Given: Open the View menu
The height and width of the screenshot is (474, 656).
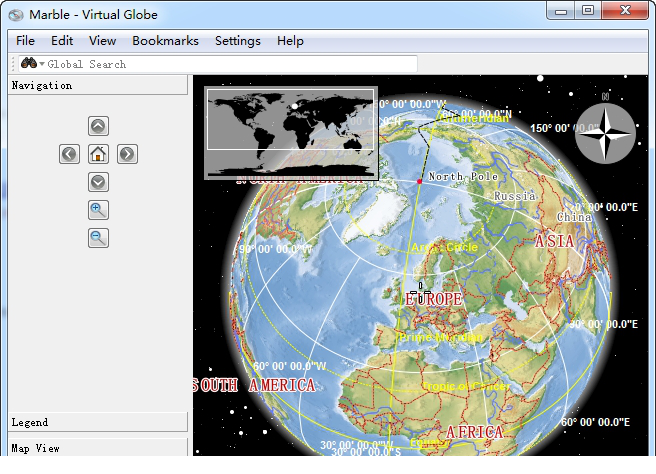Looking at the screenshot, I should [102, 41].
